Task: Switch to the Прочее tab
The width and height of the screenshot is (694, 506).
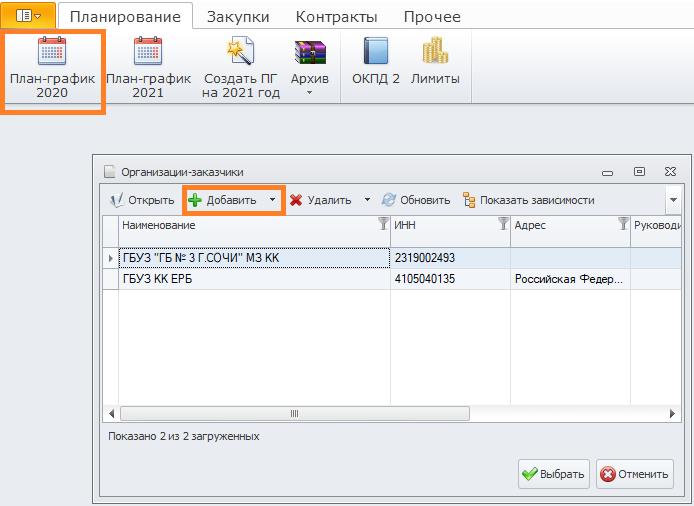Action: click(432, 17)
